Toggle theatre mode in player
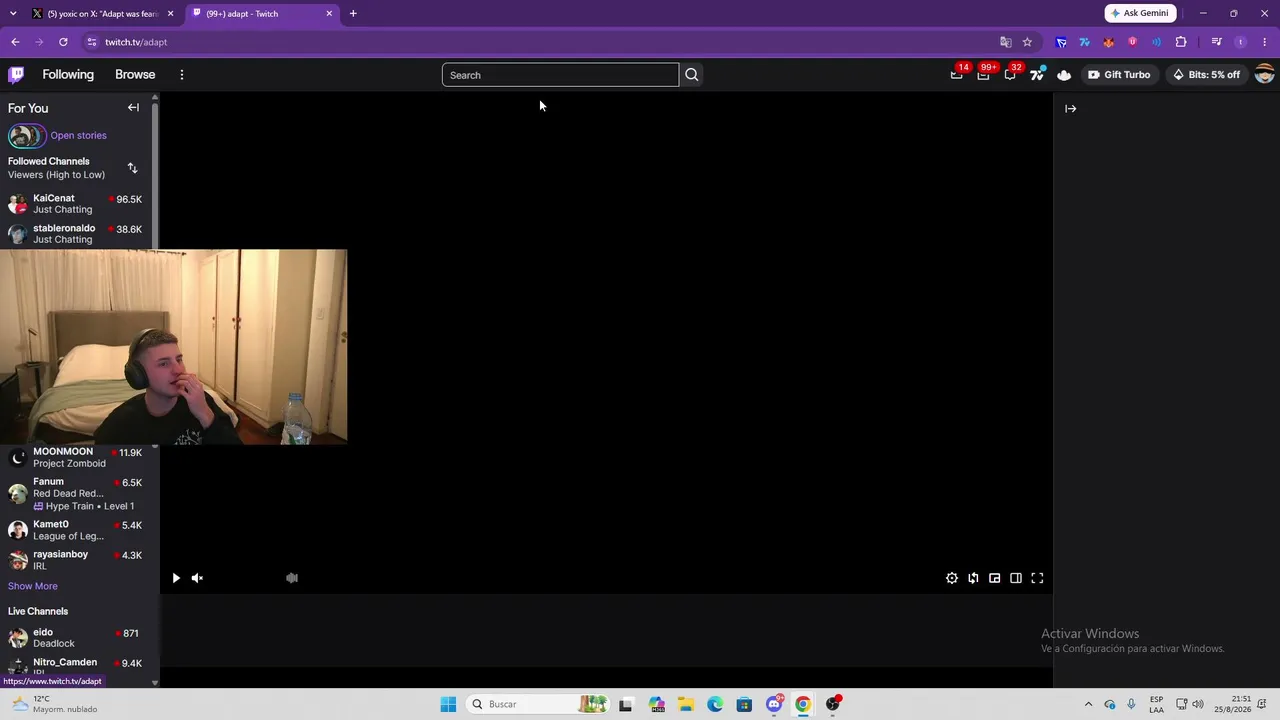1280x720 pixels. 1016,578
